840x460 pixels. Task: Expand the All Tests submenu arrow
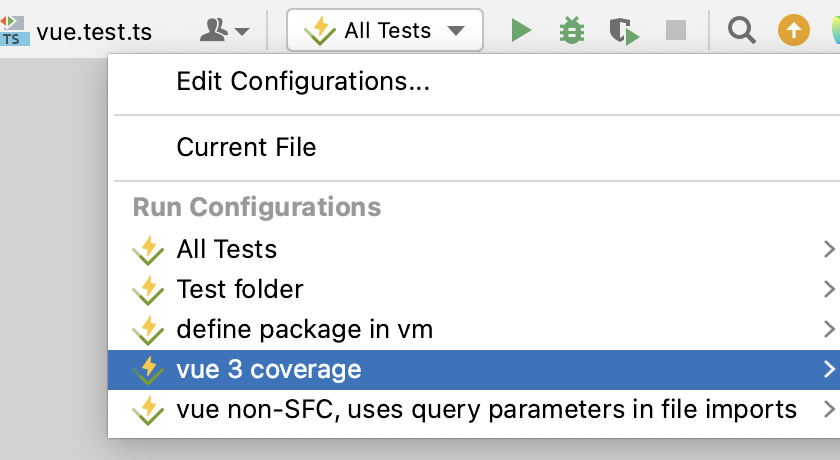point(827,249)
